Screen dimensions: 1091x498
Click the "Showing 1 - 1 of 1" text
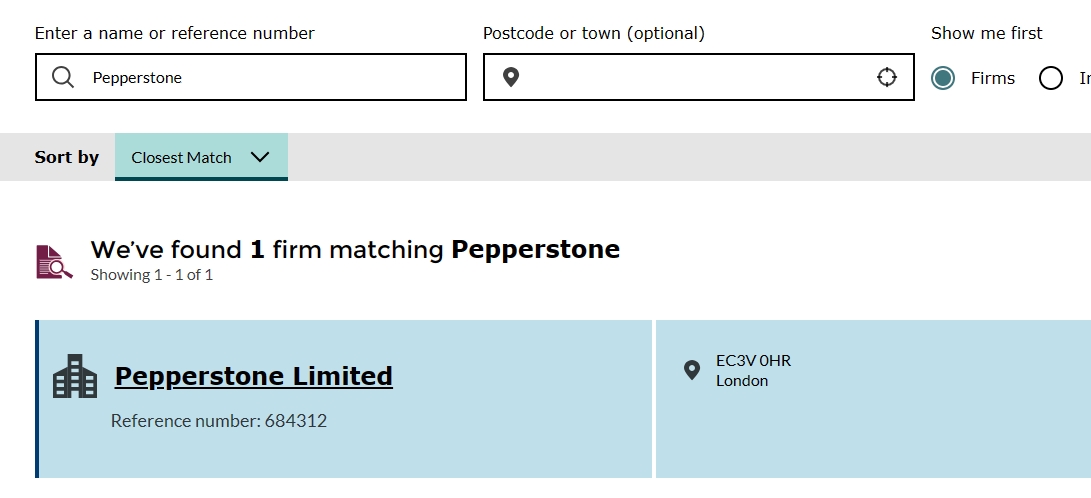click(152, 274)
